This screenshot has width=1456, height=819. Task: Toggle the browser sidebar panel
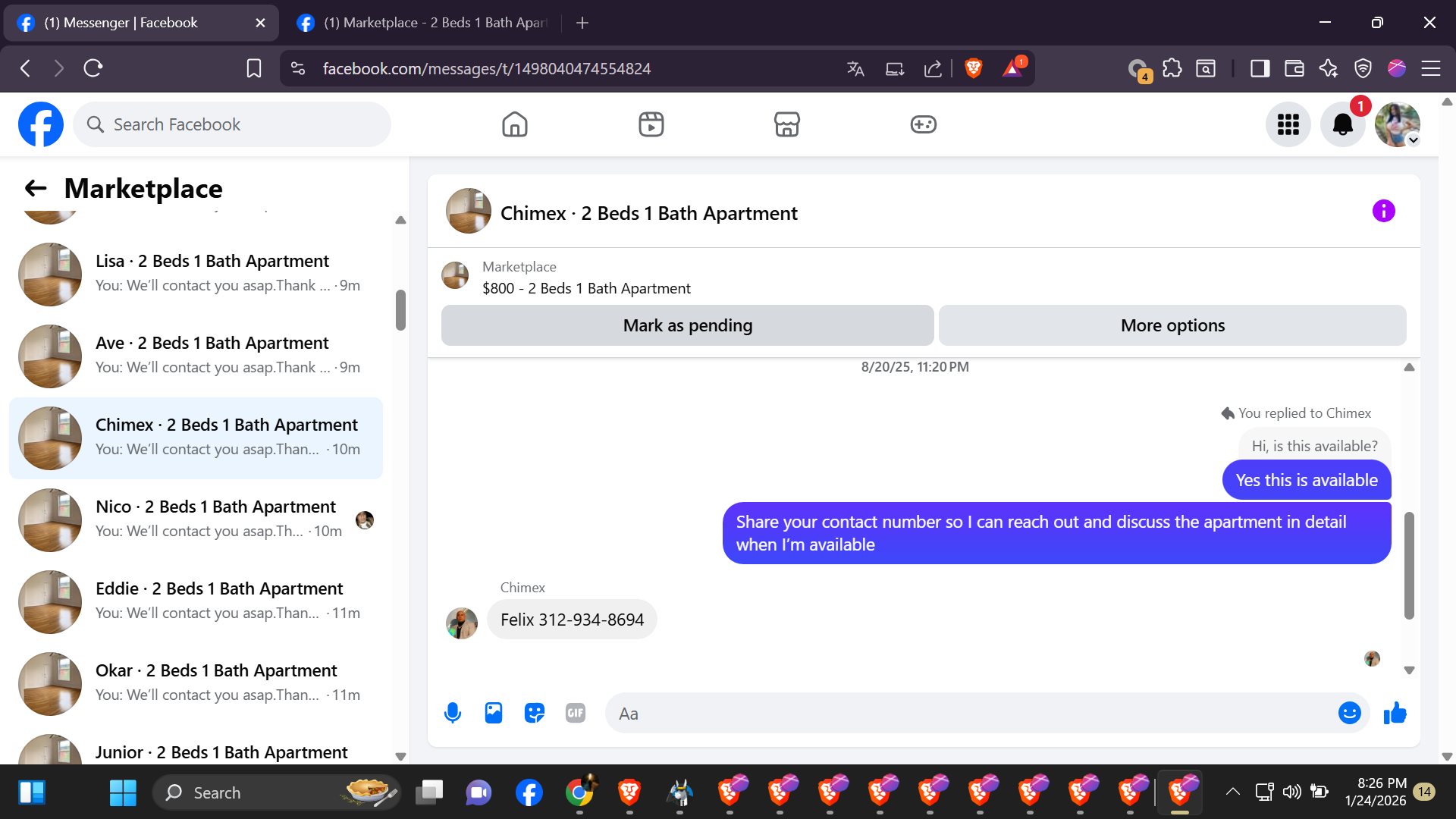pos(1260,68)
